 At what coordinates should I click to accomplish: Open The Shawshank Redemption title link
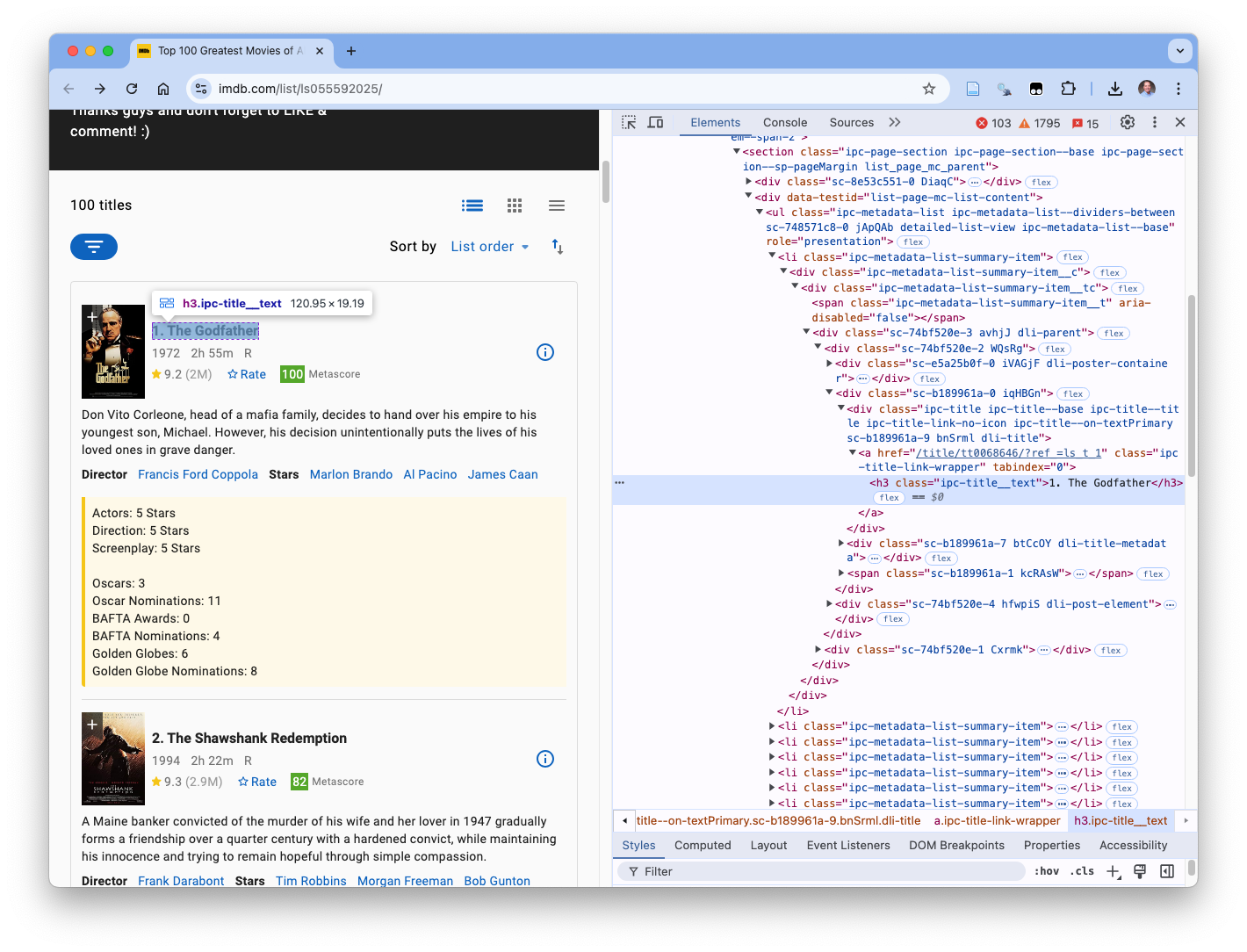pos(249,739)
